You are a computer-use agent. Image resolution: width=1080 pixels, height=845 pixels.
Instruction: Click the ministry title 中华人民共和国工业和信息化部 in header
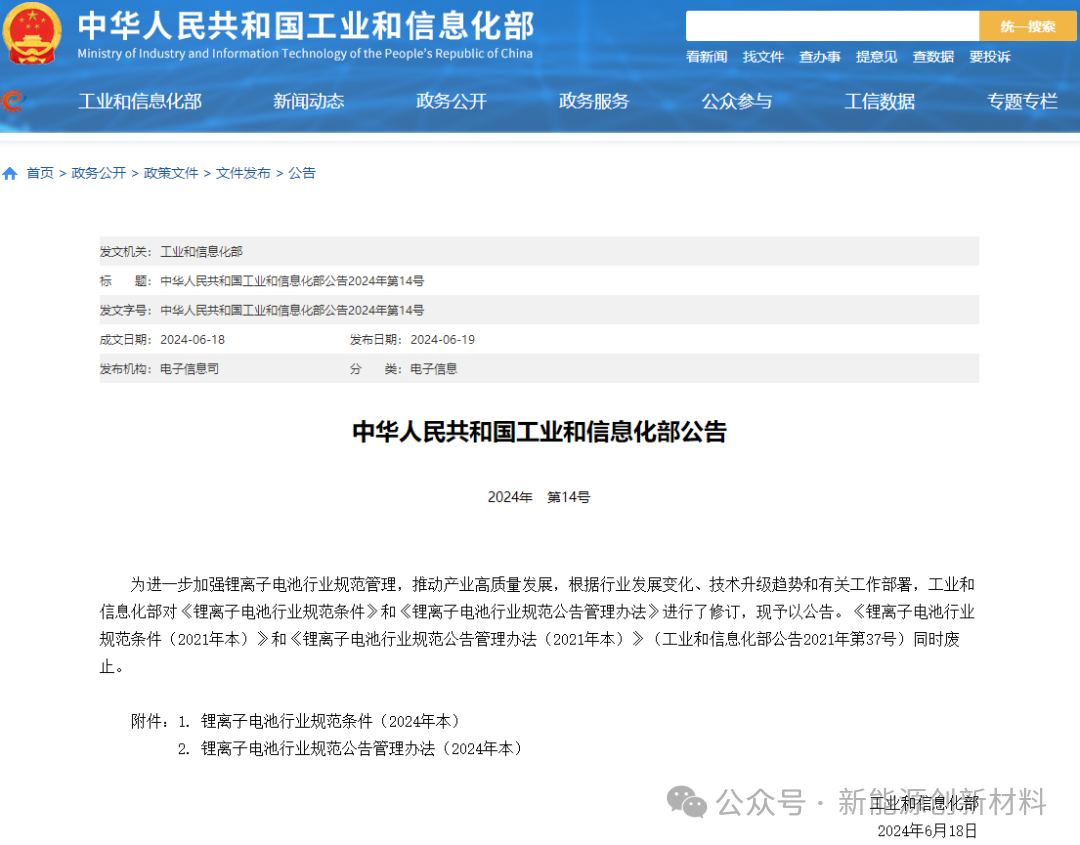[306, 26]
